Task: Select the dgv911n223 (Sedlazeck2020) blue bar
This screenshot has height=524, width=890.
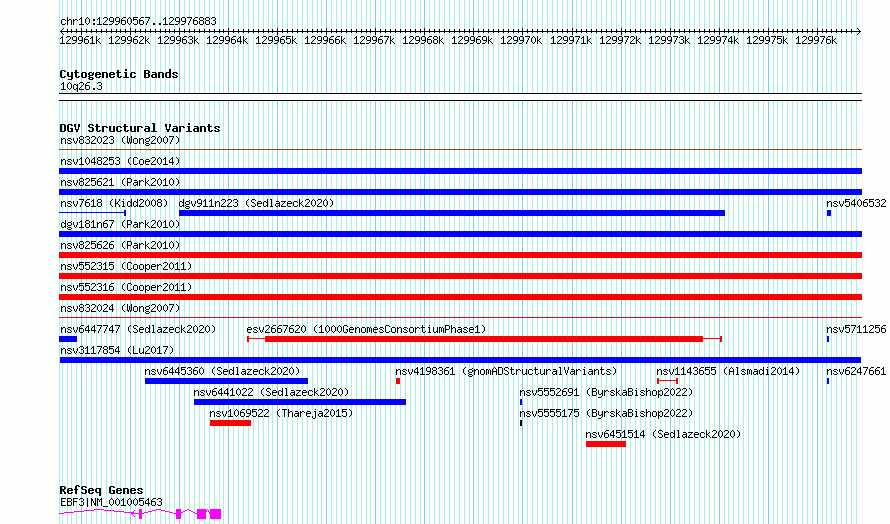Action: click(452, 213)
